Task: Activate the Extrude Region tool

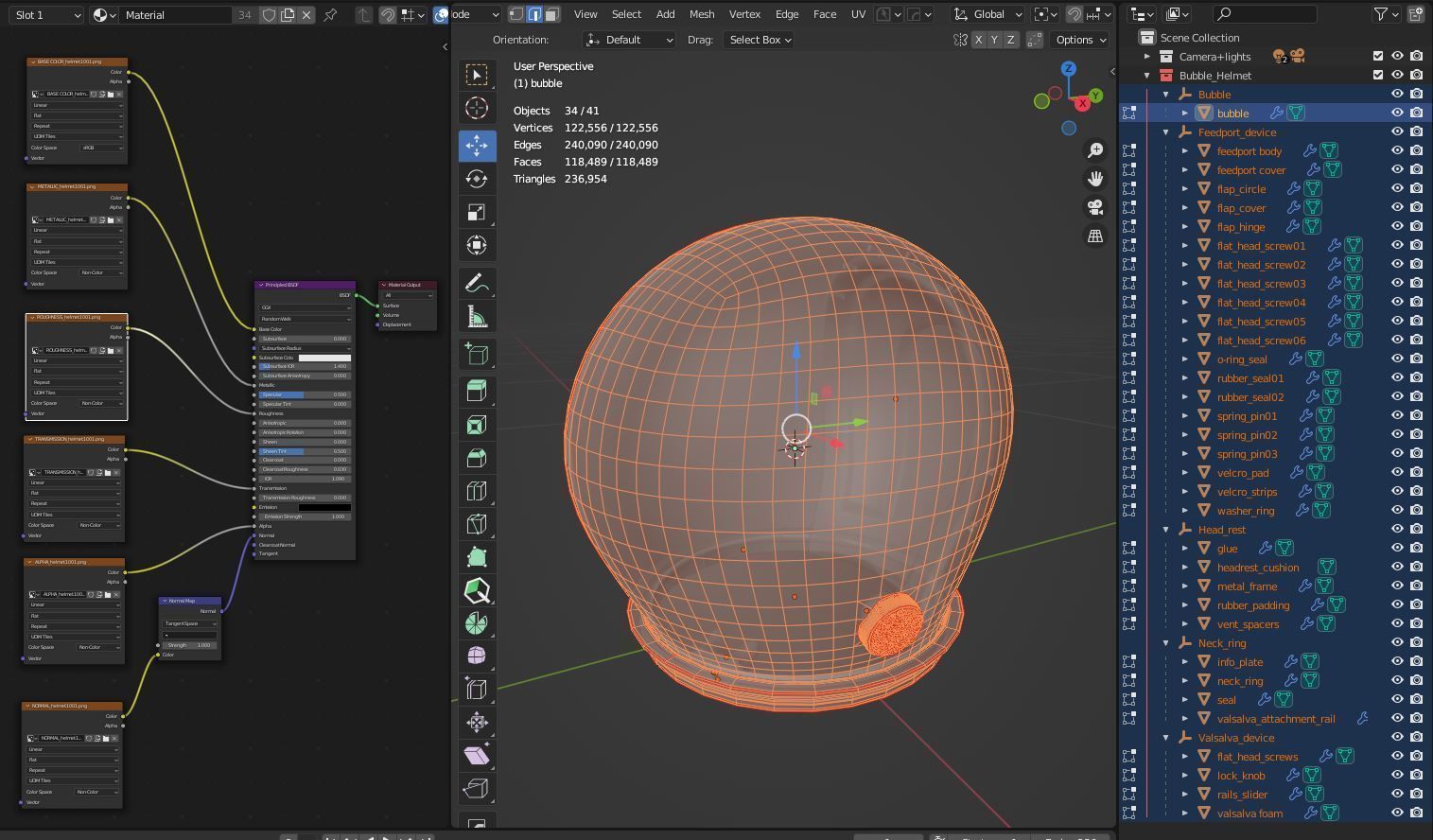Action: 477,392
